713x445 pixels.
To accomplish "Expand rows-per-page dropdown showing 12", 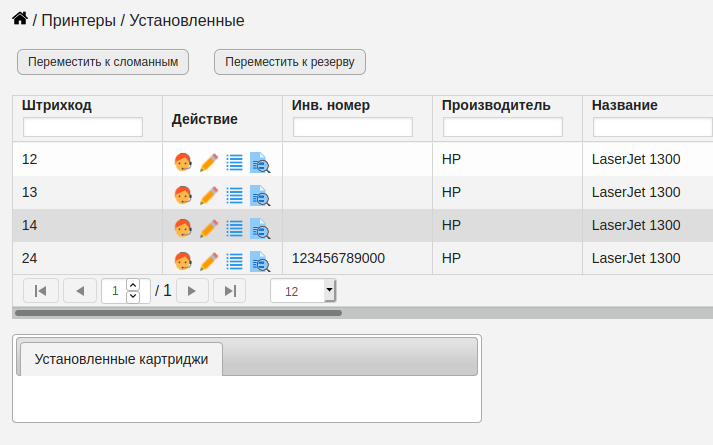I will tap(303, 291).
